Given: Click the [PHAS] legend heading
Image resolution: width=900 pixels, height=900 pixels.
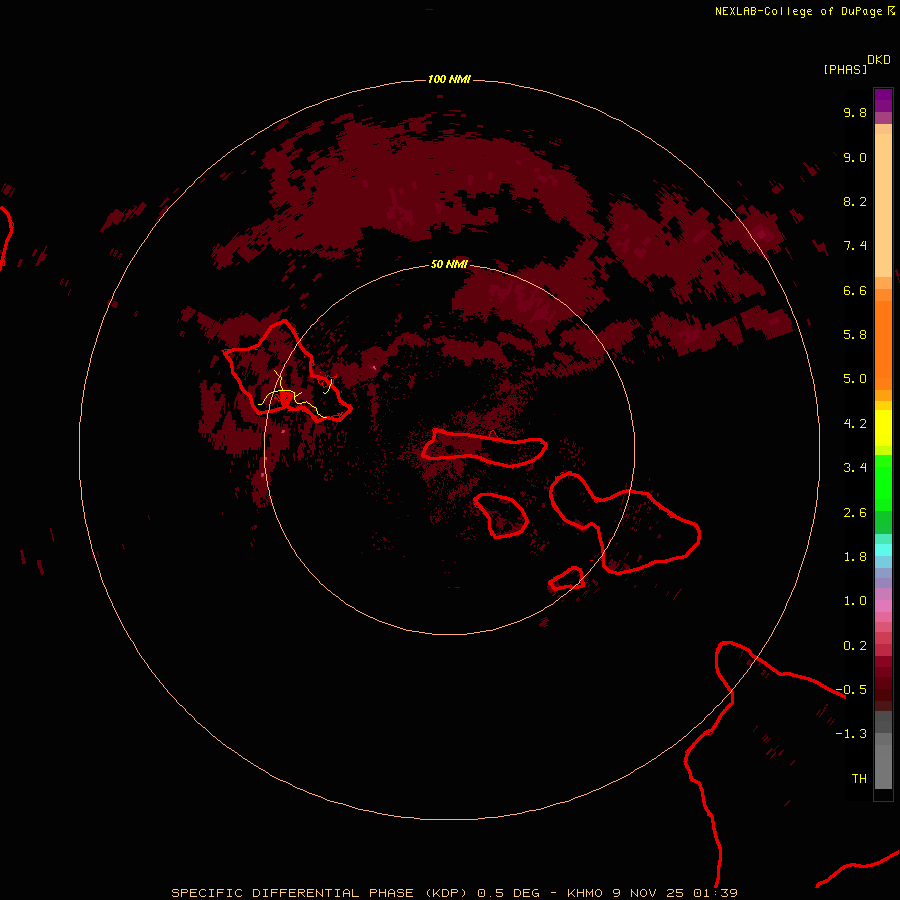Looking at the screenshot, I should pyautogui.click(x=845, y=69).
